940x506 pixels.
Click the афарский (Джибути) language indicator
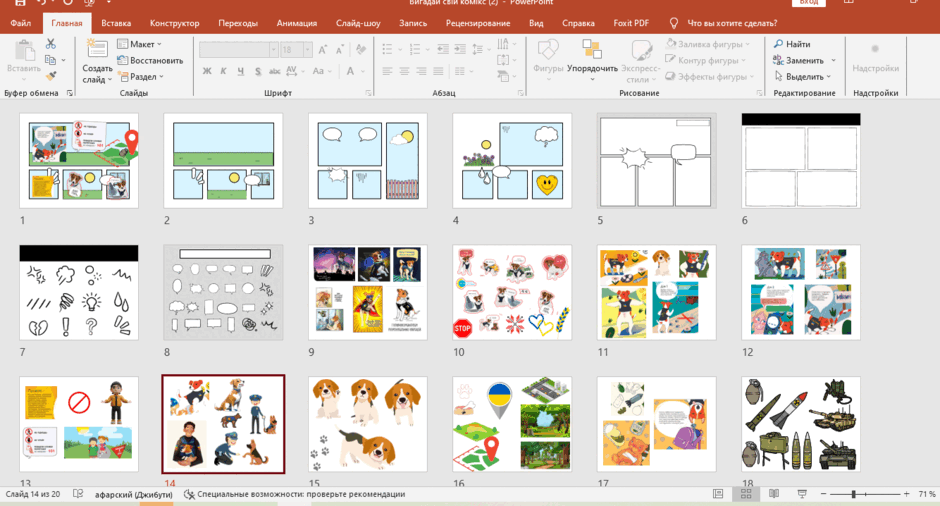tap(134, 494)
